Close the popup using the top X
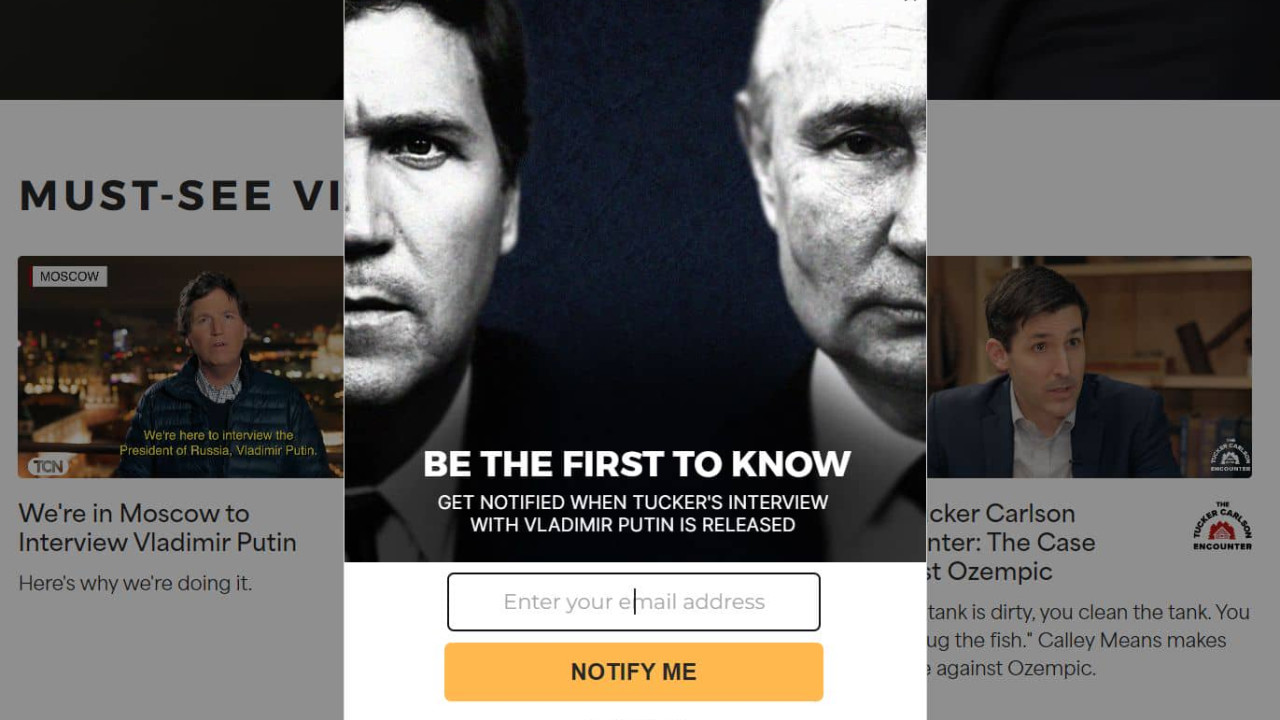The image size is (1280, 720). click(909, 2)
